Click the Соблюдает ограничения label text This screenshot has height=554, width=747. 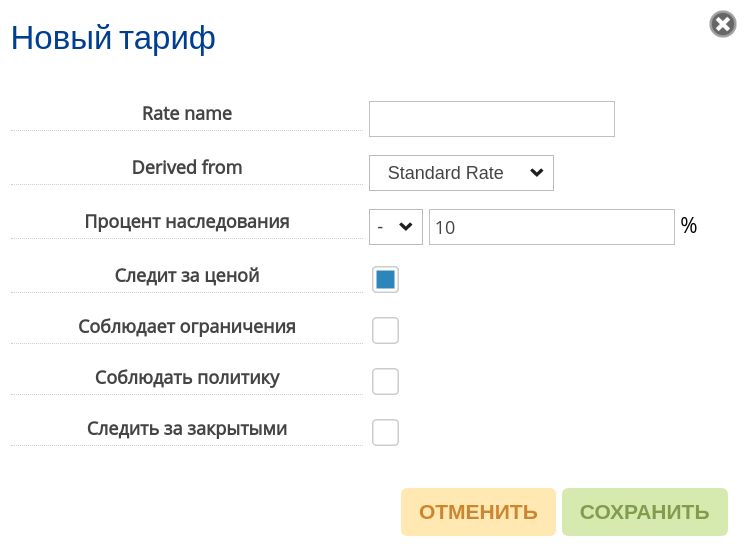point(187,326)
